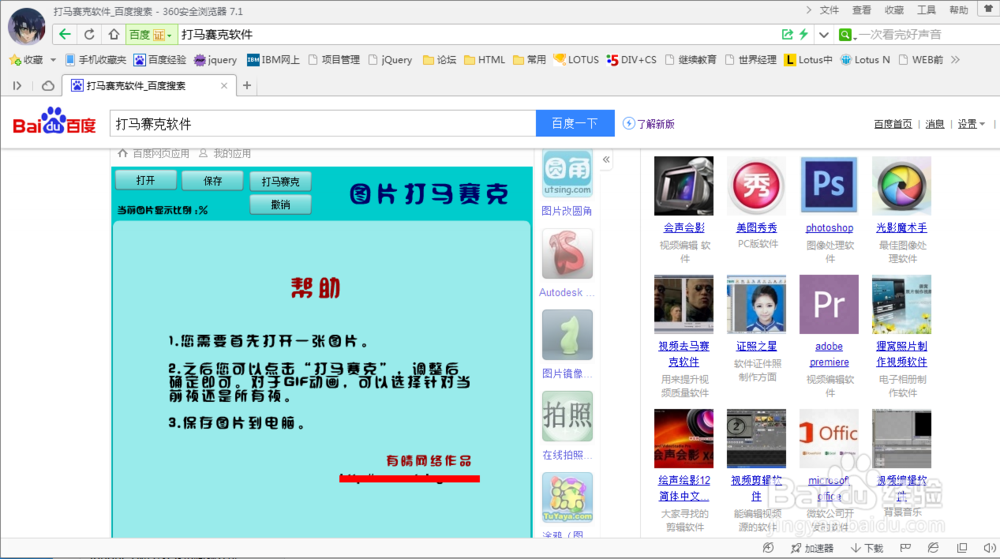Open the 会声会影 software thumbnail

pos(684,185)
